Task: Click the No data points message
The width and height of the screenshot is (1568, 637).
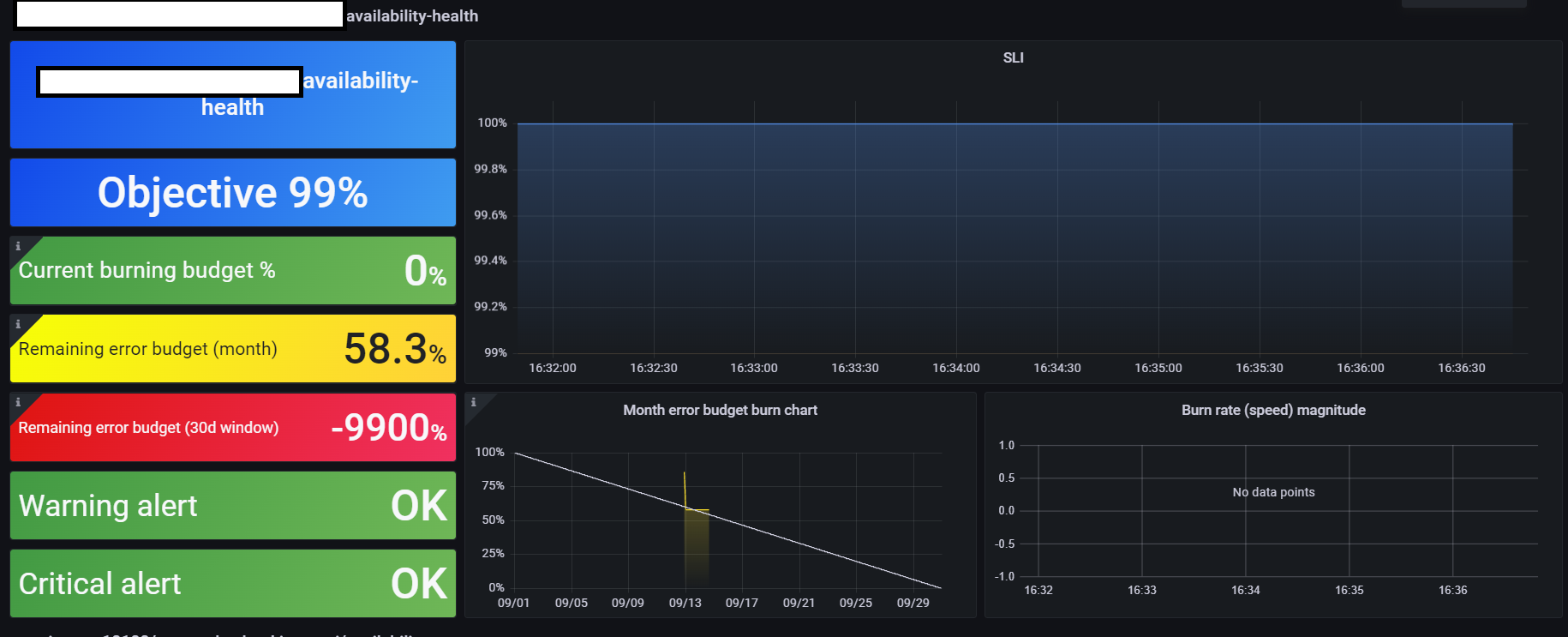Action: (1273, 492)
